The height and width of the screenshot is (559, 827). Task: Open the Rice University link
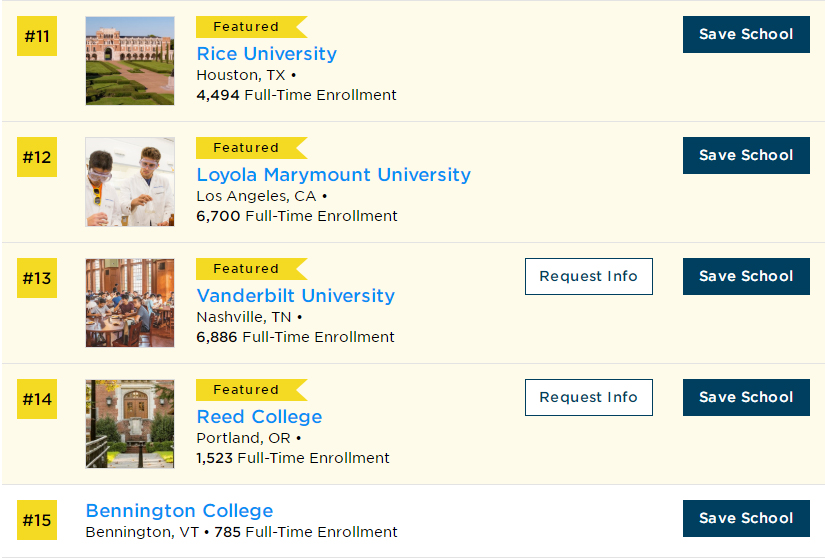pyautogui.click(x=266, y=54)
